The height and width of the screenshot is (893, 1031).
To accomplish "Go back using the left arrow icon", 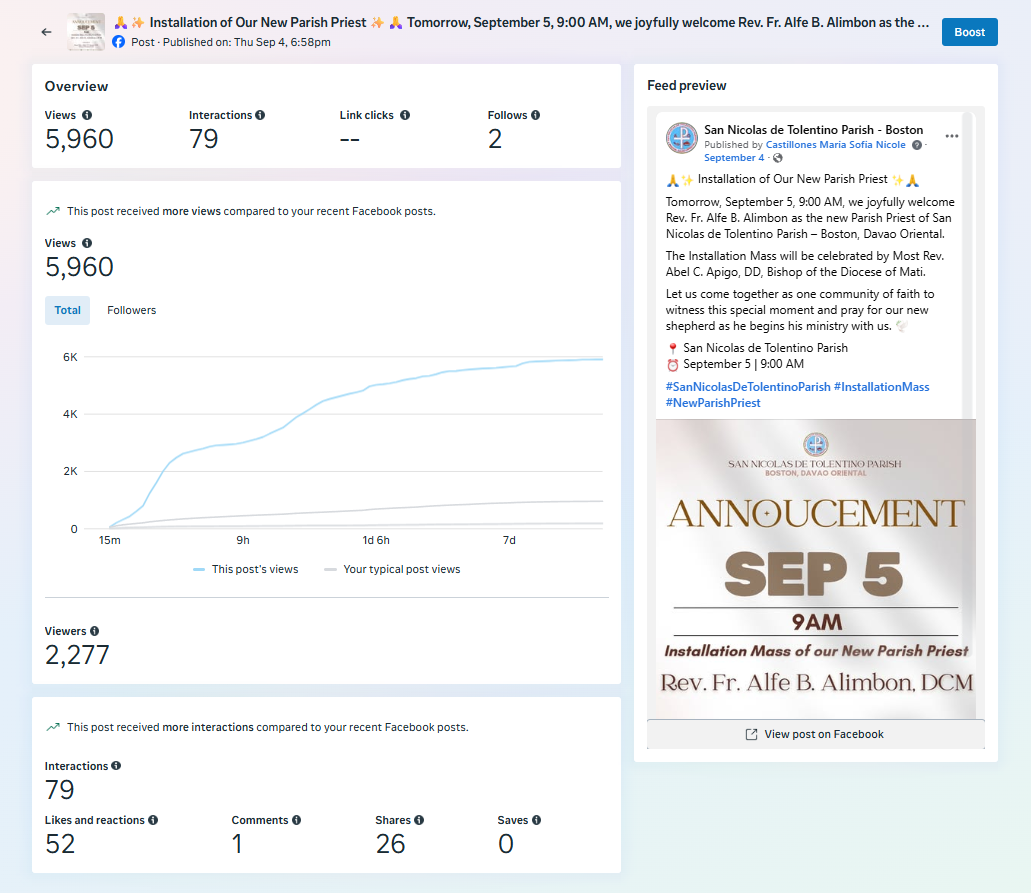I will point(46,32).
